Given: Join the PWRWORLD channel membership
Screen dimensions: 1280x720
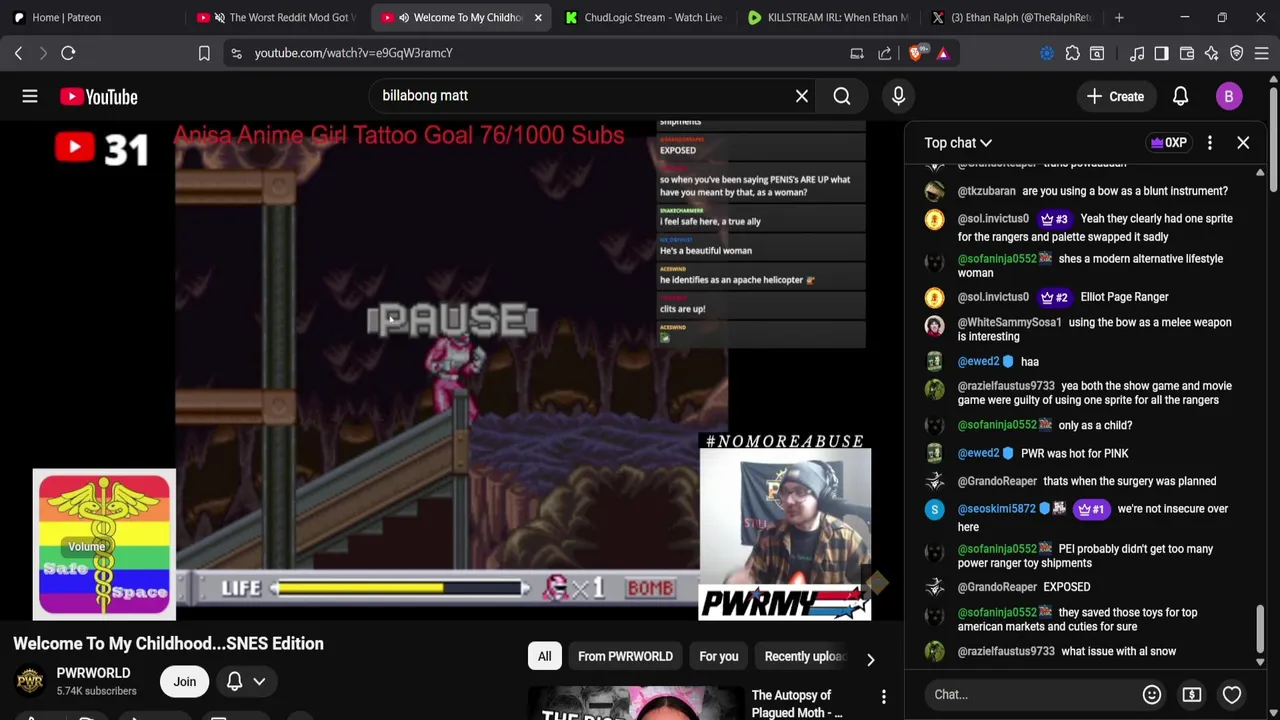Looking at the screenshot, I should (184, 682).
